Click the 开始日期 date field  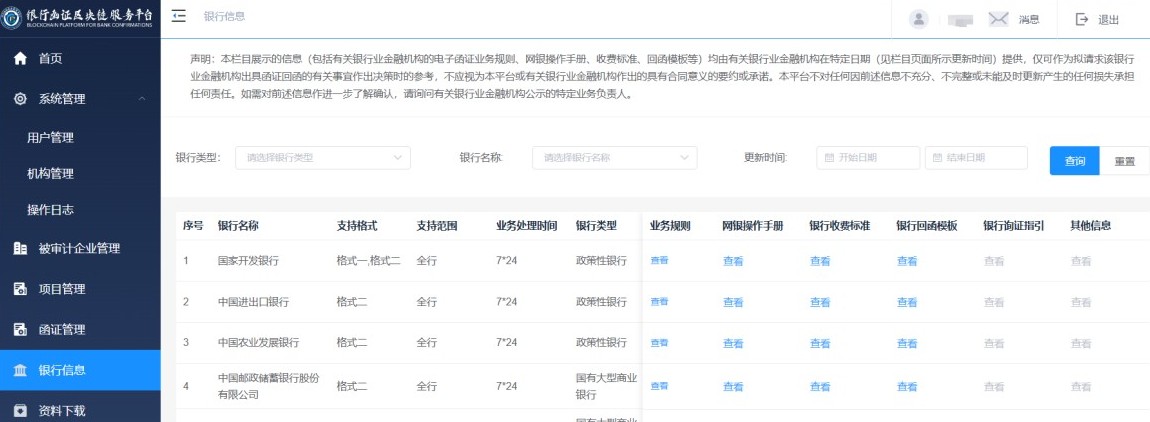pos(867,158)
